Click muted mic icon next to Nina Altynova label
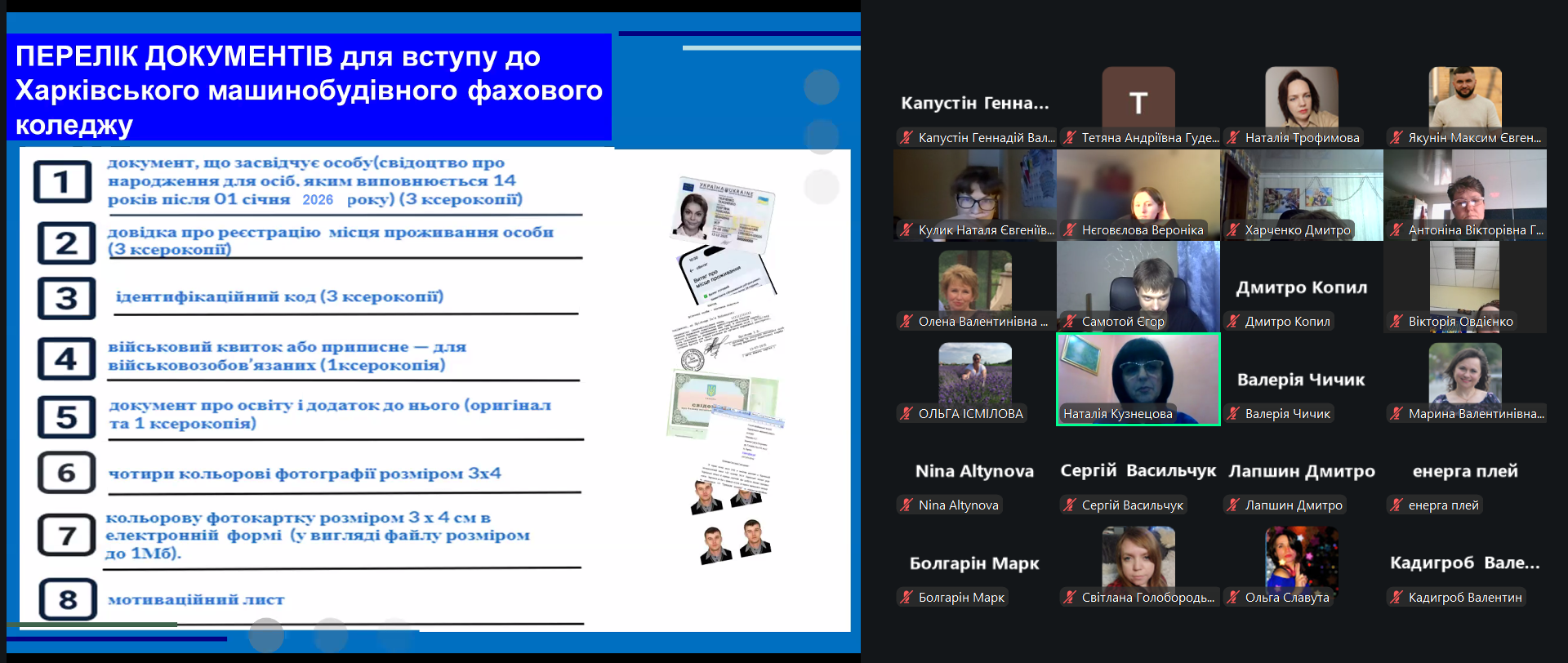The height and width of the screenshot is (663, 1568). click(x=906, y=505)
